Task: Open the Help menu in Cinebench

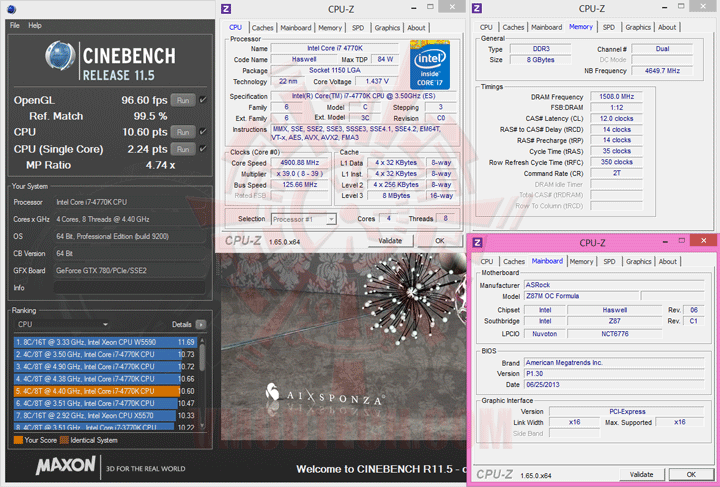Action: click(x=35, y=25)
